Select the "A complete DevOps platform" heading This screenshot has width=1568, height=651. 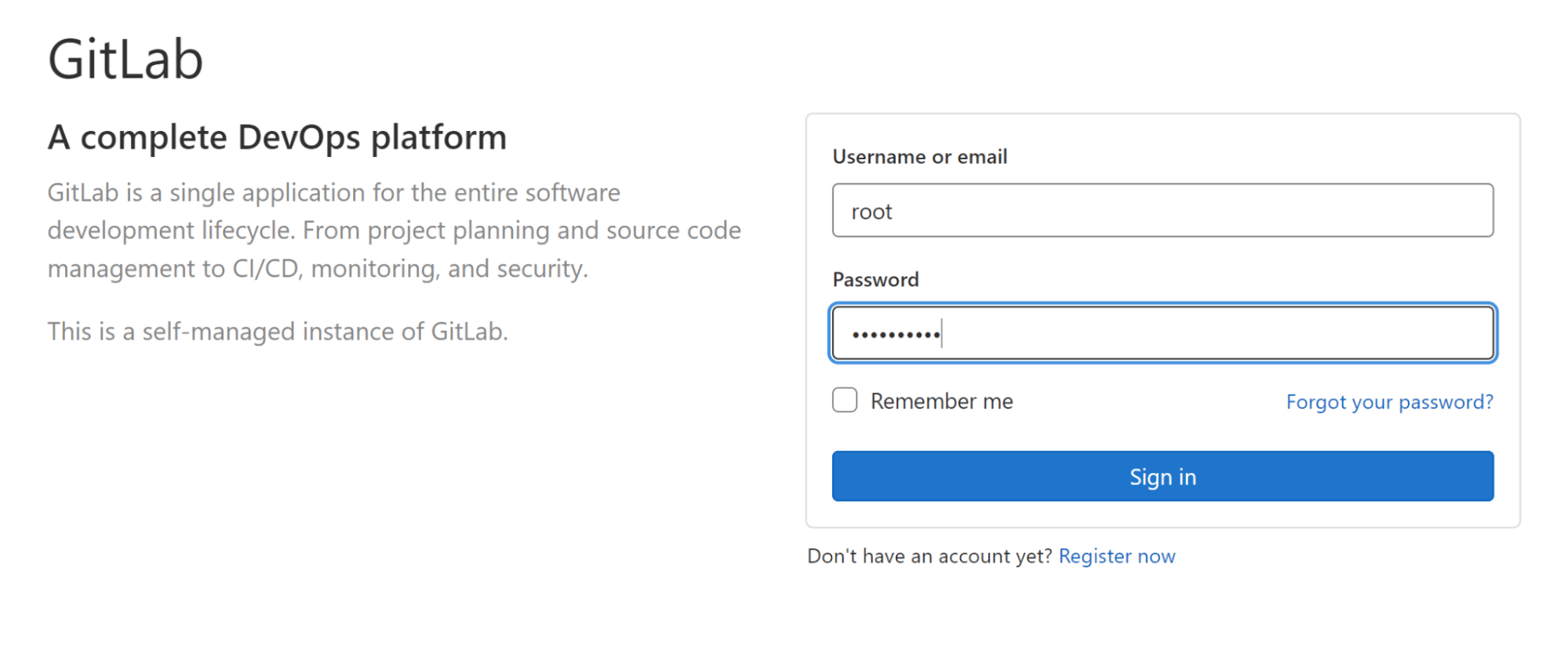pyautogui.click(x=277, y=137)
